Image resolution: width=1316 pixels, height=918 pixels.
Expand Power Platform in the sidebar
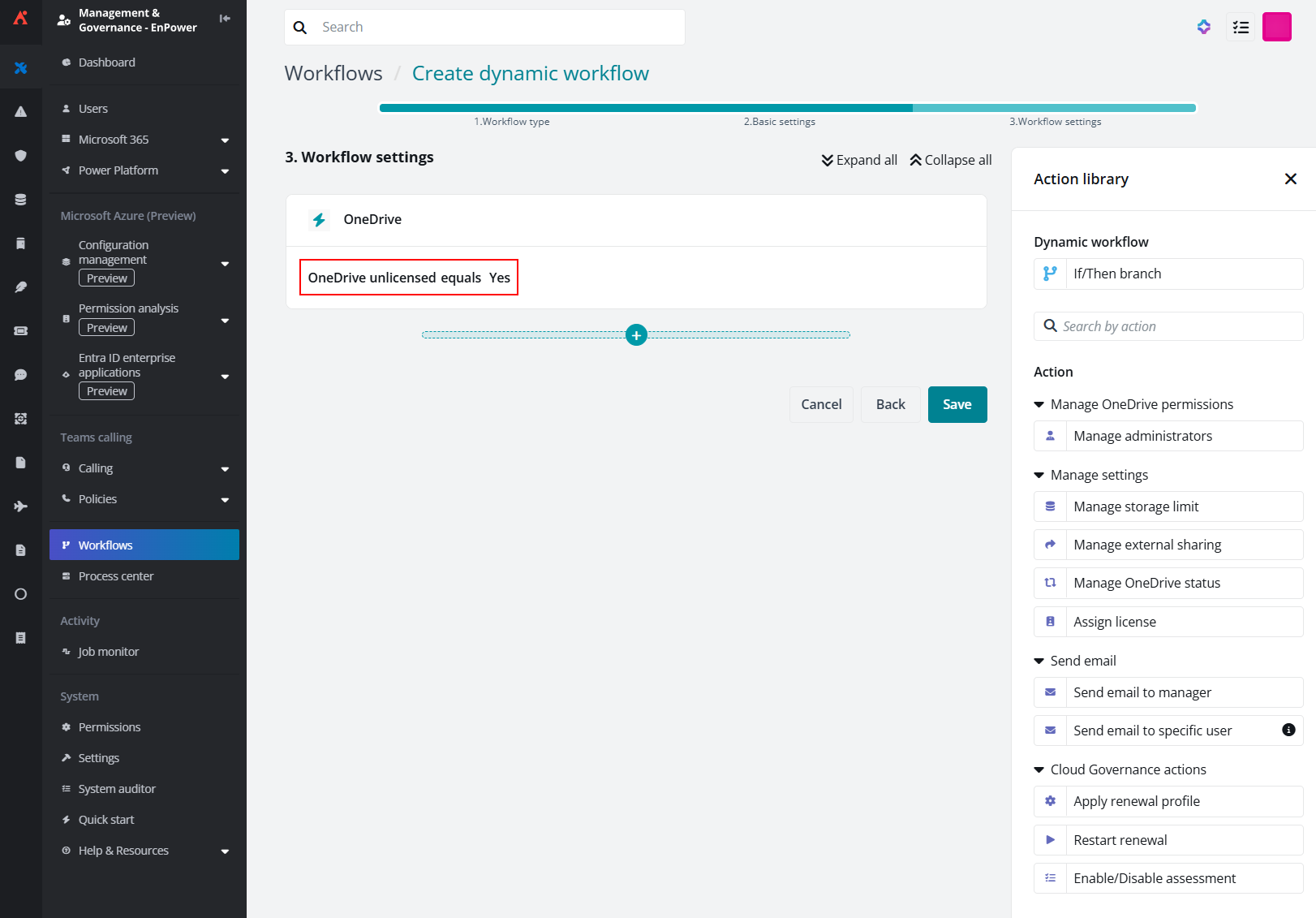coord(225,171)
